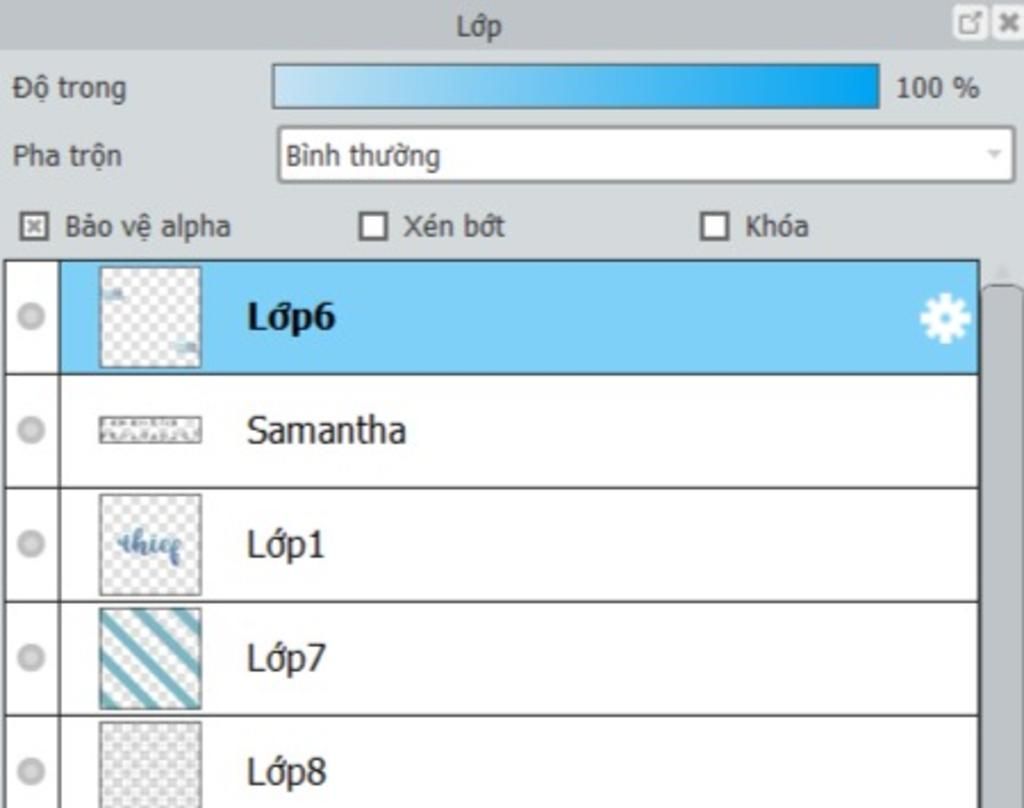Click the Lớp7 striped thumbnail
This screenshot has height=808, width=1024.
[x=150, y=658]
